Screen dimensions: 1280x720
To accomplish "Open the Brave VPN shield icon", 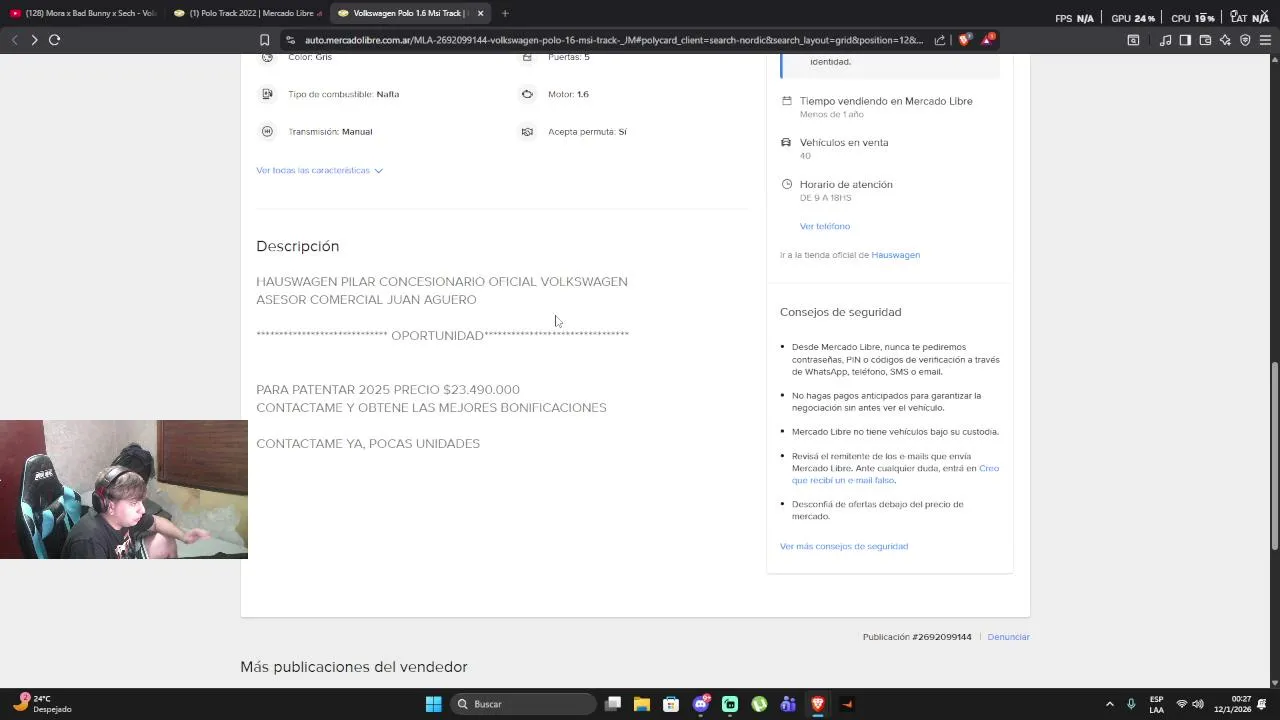I will click(1245, 40).
